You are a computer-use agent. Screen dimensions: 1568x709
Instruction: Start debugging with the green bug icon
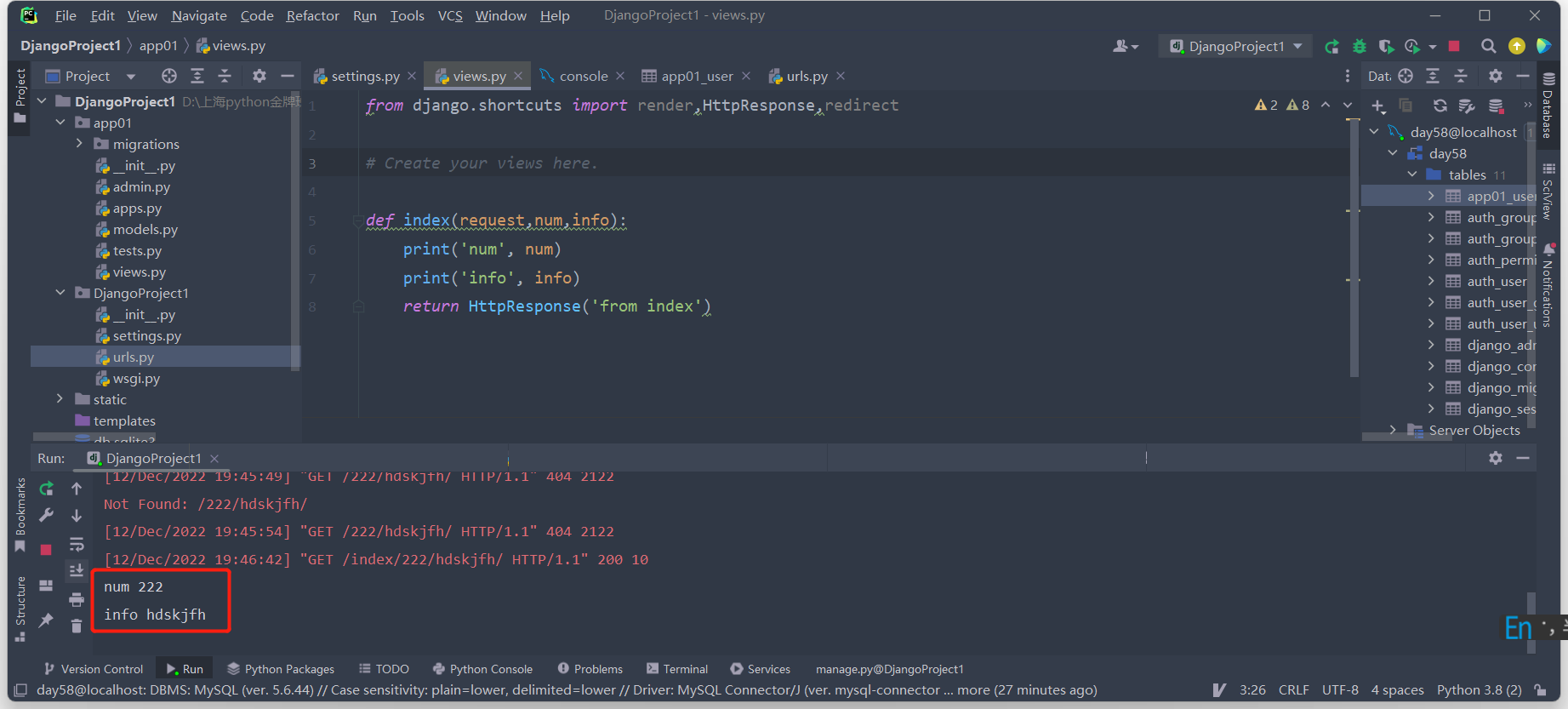point(1360,46)
